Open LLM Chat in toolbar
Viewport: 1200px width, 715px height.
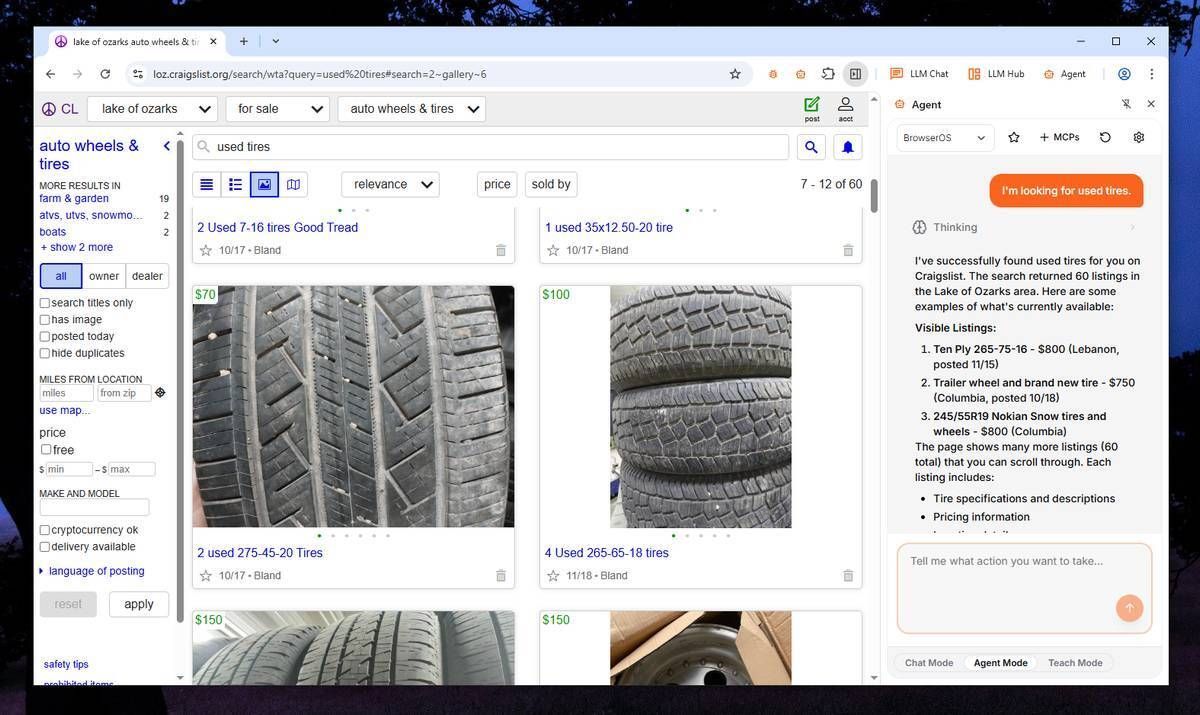(919, 74)
